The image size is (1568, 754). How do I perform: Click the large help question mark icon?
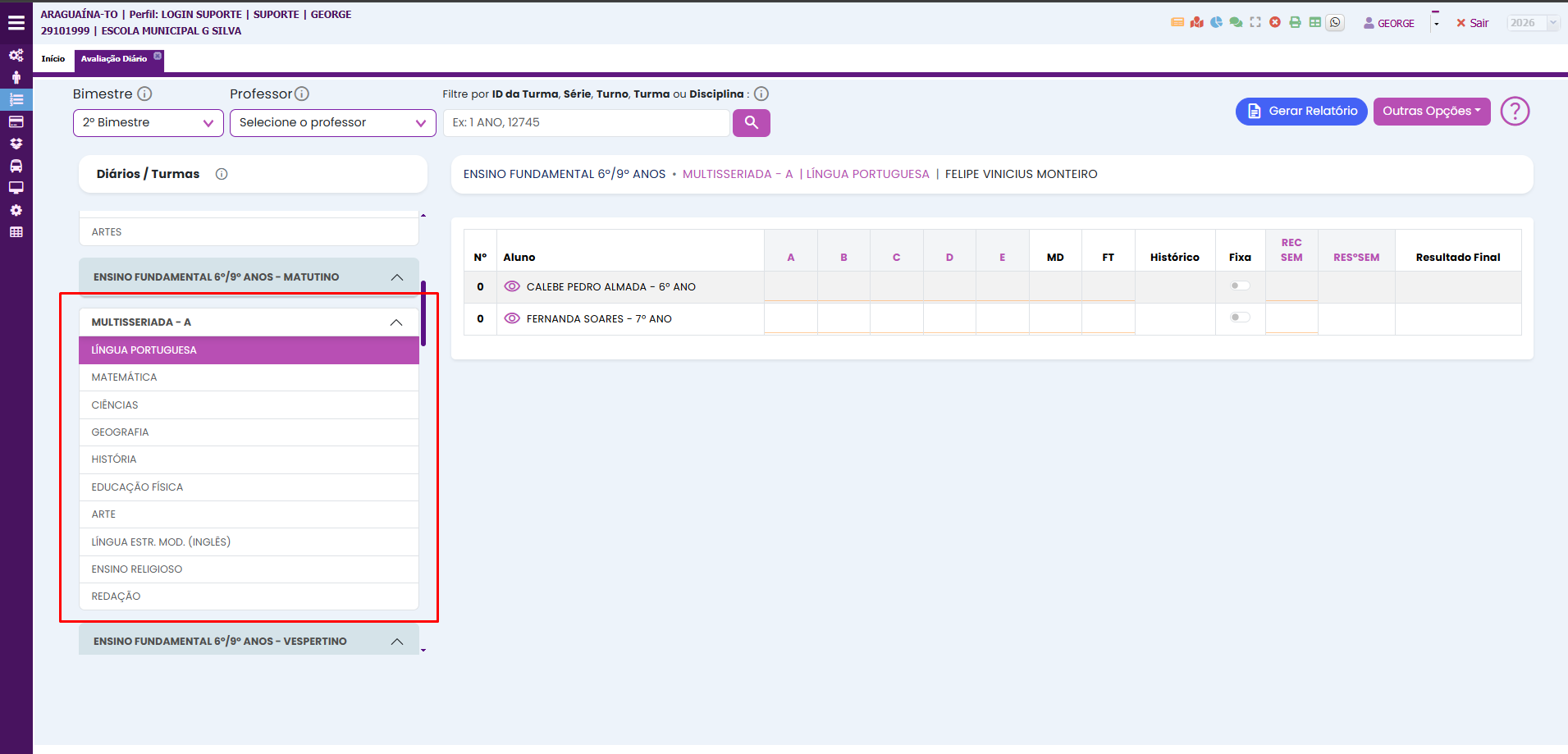click(x=1515, y=111)
